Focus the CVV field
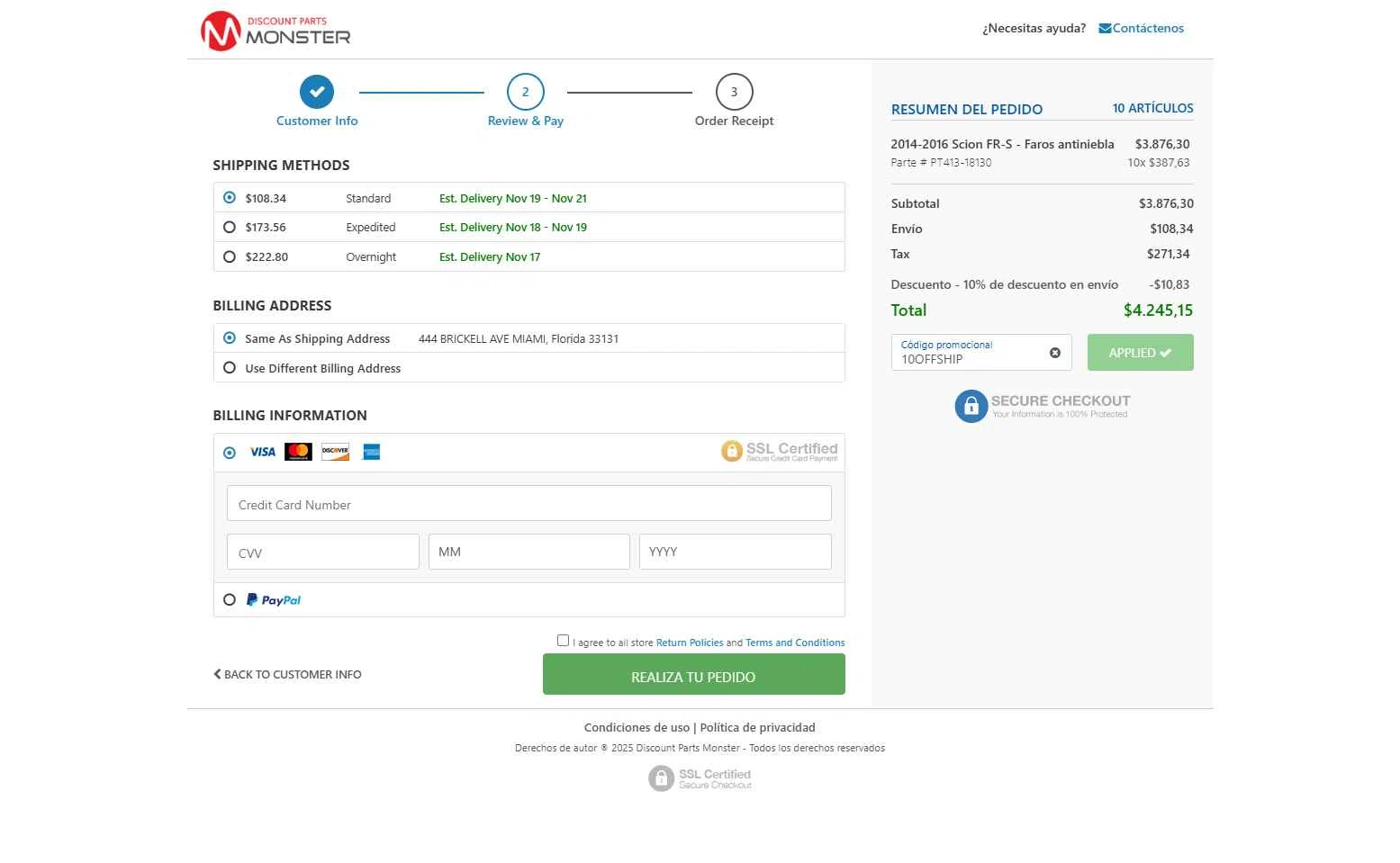 323,552
